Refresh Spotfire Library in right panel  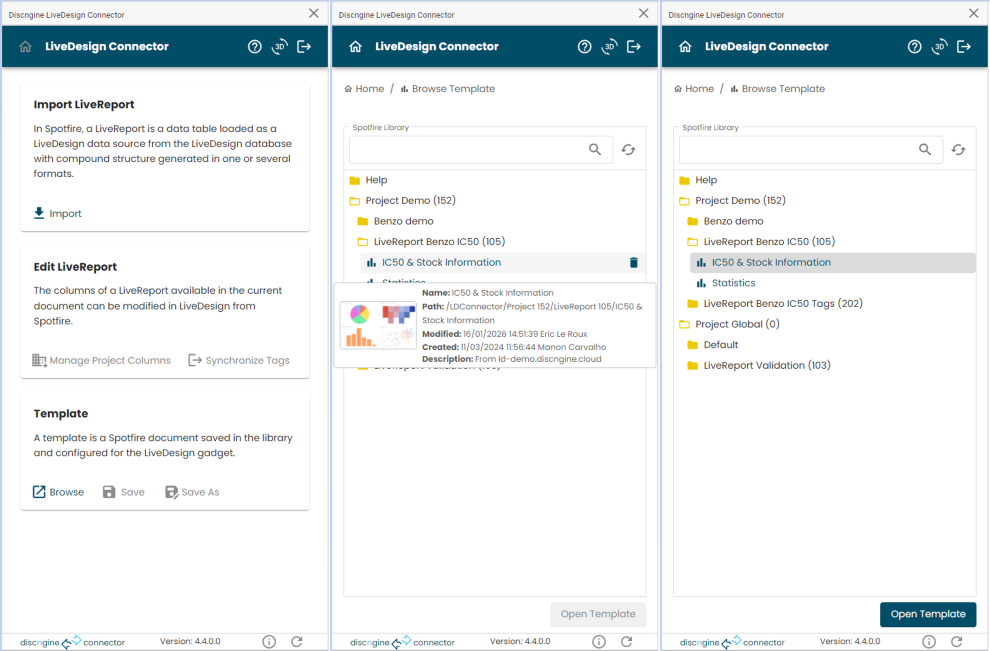pos(958,150)
